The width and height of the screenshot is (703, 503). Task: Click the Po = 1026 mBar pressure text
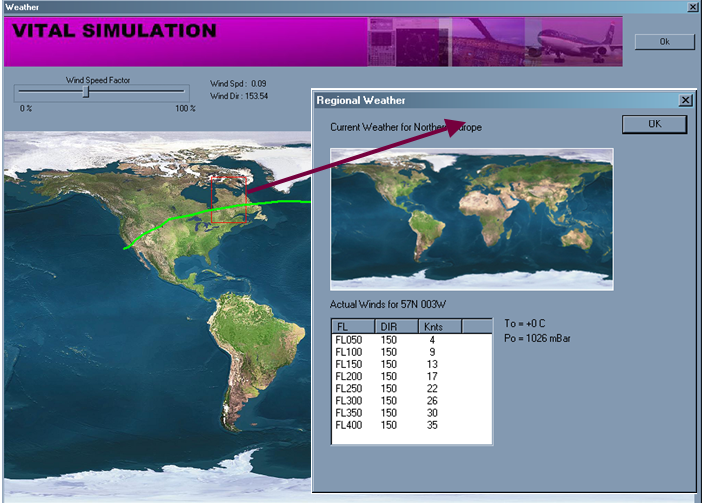[x=537, y=338]
